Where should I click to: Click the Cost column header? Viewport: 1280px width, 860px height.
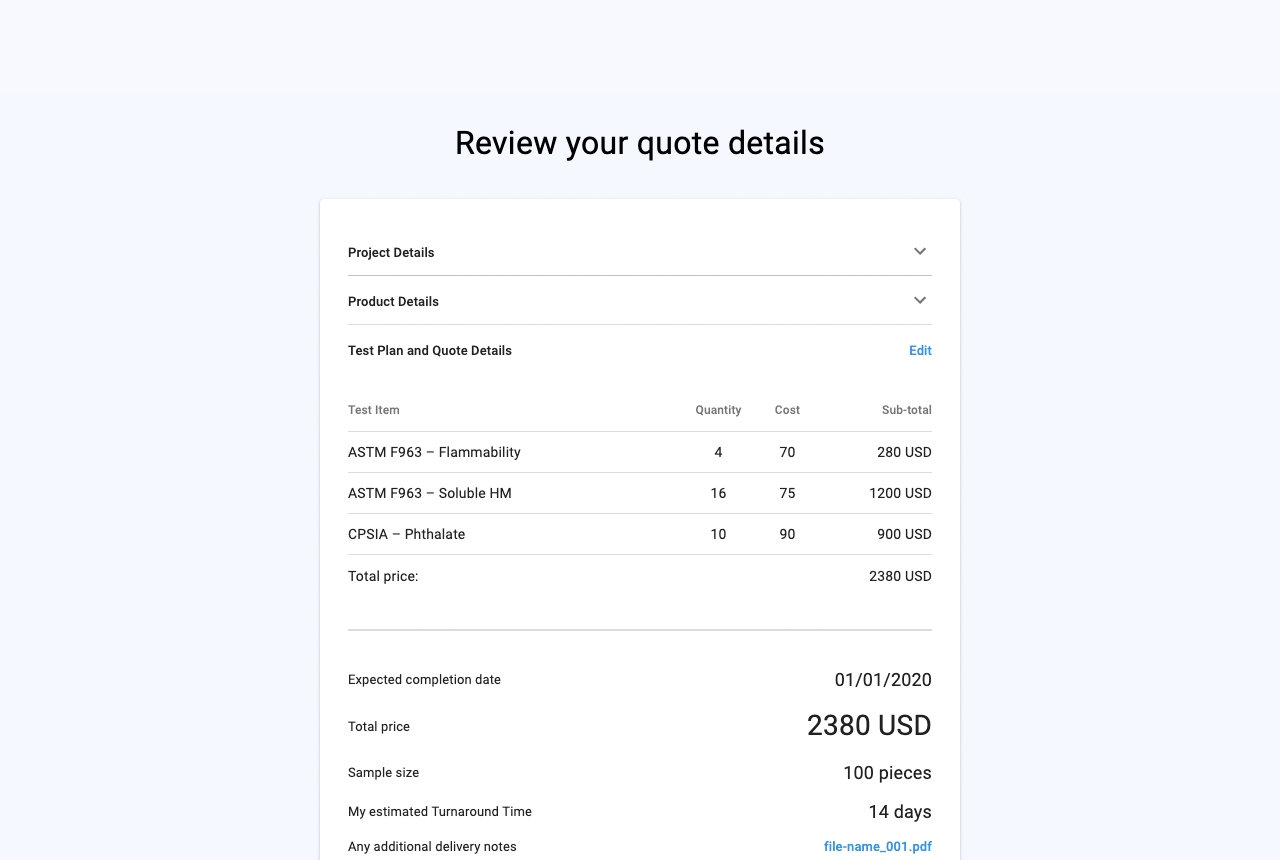coord(787,410)
